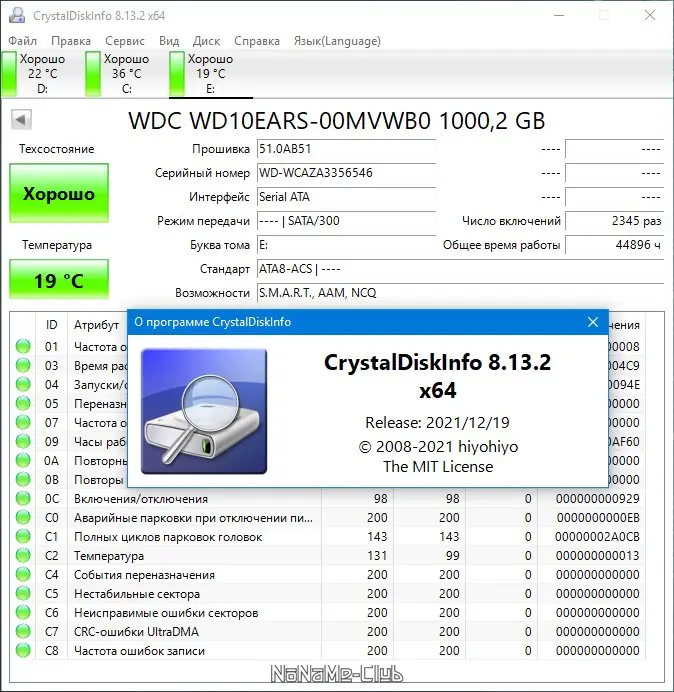Select the Аварийные парковки при отключении row
The height and width of the screenshot is (692, 674).
328,518
